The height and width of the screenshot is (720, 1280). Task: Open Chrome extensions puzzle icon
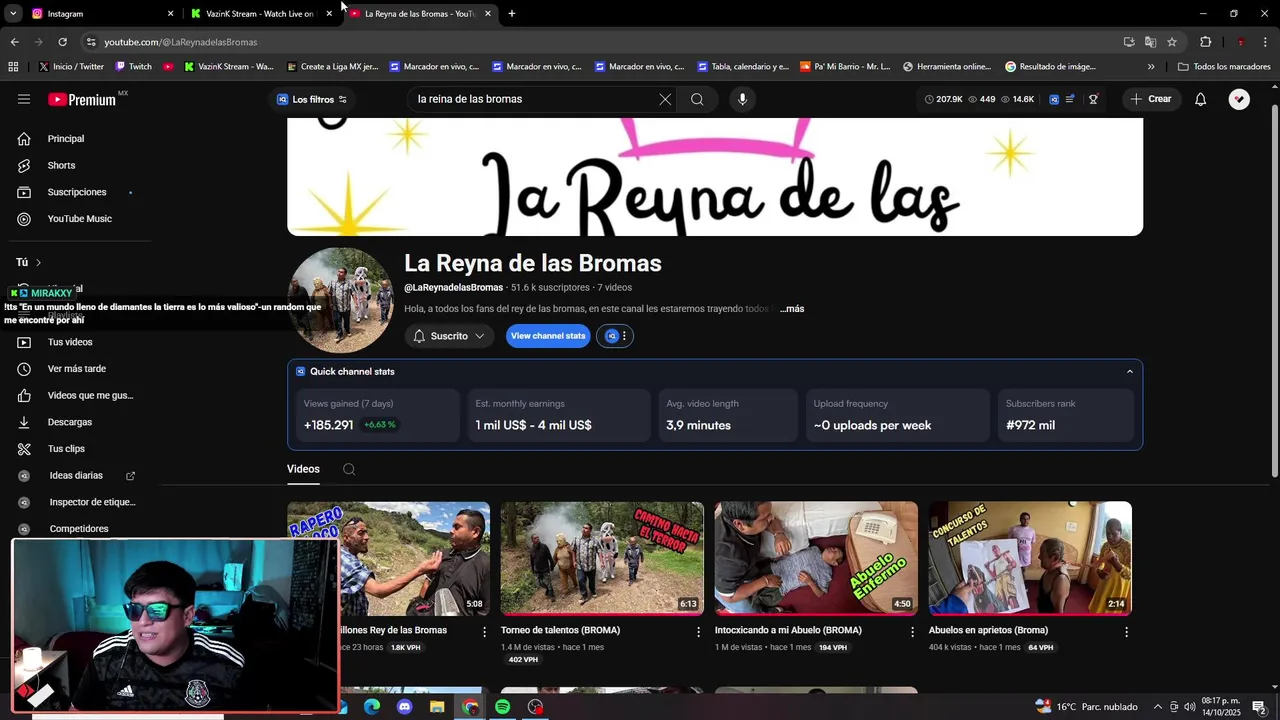1205,42
